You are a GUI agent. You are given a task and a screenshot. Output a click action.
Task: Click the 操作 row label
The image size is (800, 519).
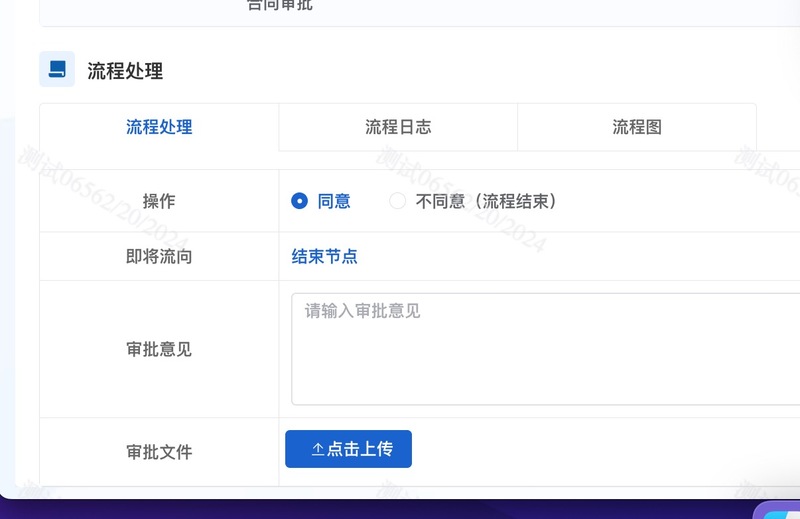[159, 201]
